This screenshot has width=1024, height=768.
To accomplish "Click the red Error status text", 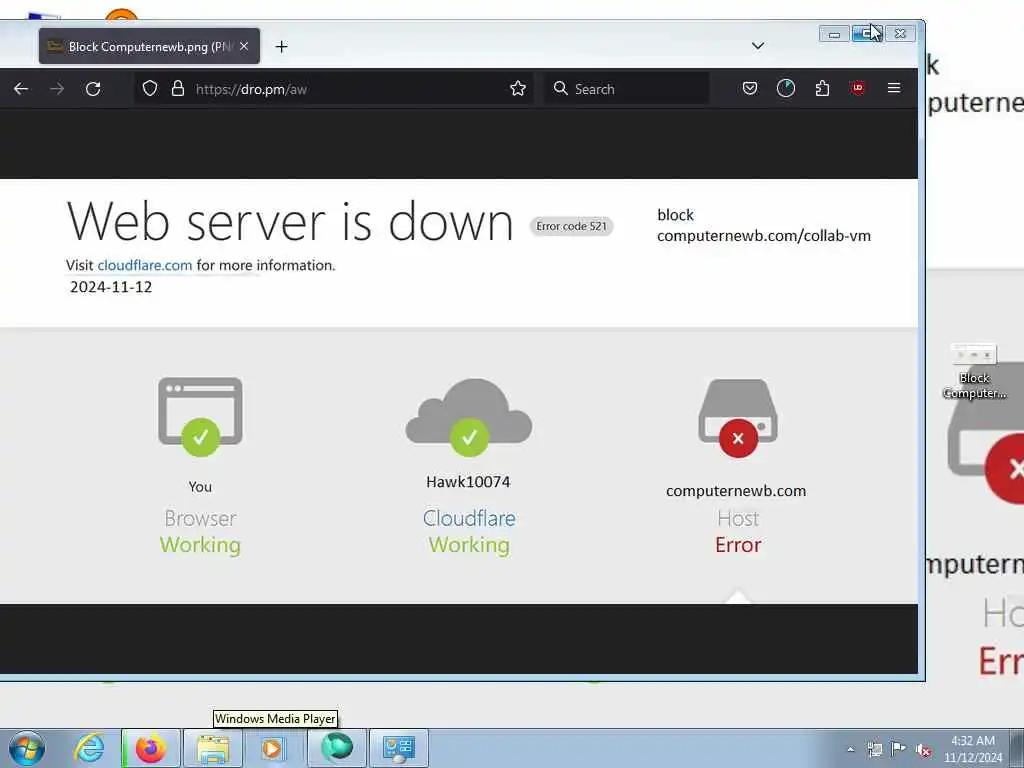I will tap(738, 545).
